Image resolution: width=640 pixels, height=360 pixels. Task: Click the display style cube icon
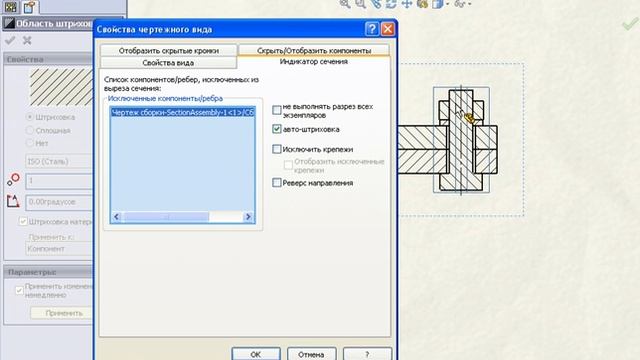tap(438, 4)
